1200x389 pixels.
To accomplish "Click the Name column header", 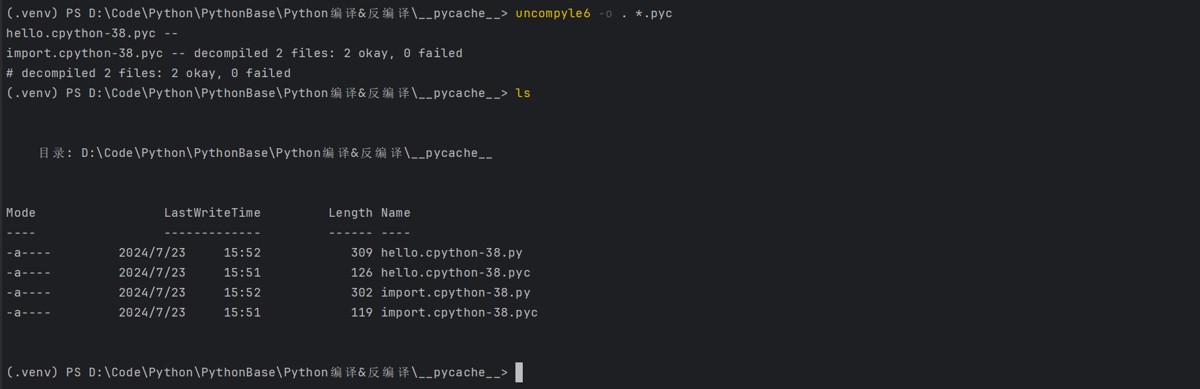I will 396,213.
